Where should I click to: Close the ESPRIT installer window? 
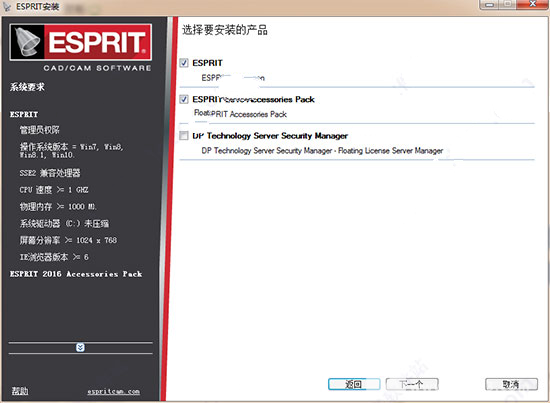click(x=532, y=5)
